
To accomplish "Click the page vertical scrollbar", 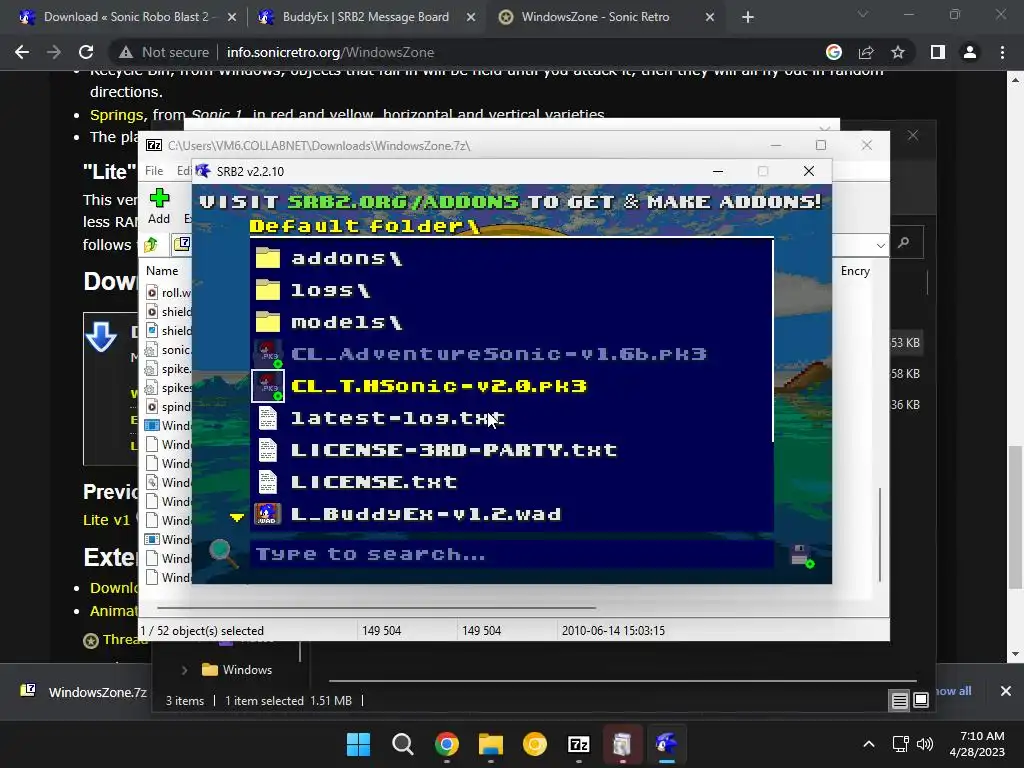I will pos(1015,516).
